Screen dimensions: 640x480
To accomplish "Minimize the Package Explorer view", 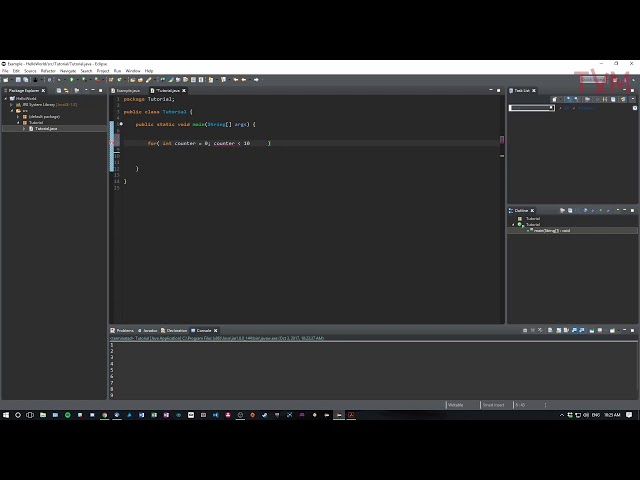I will 93,90.
